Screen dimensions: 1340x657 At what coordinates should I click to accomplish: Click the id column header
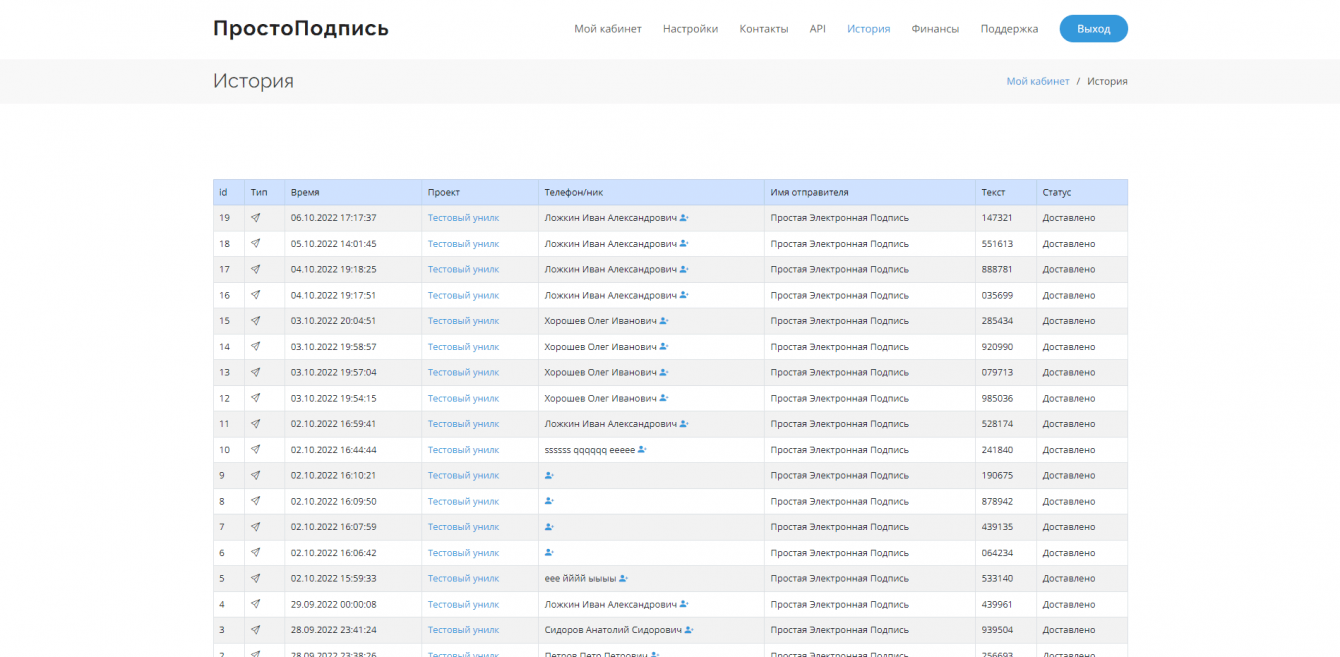pos(224,192)
